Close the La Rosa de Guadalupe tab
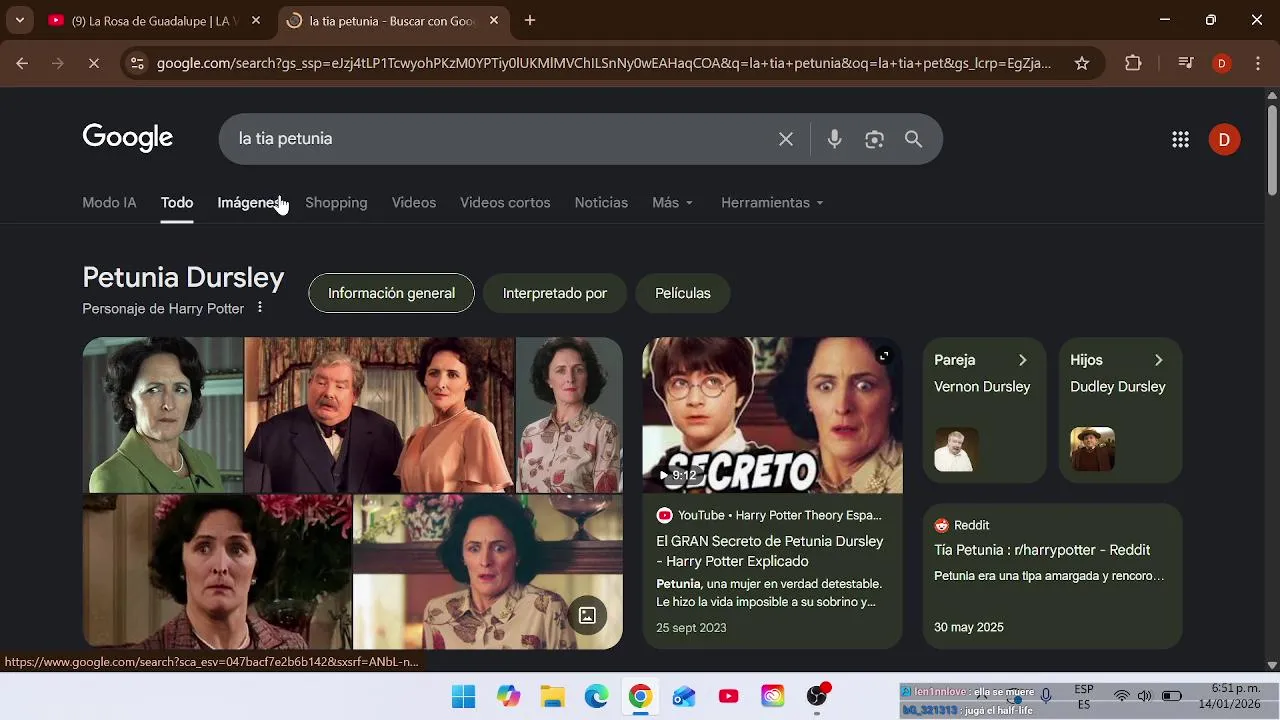The height and width of the screenshot is (720, 1280). point(256,20)
